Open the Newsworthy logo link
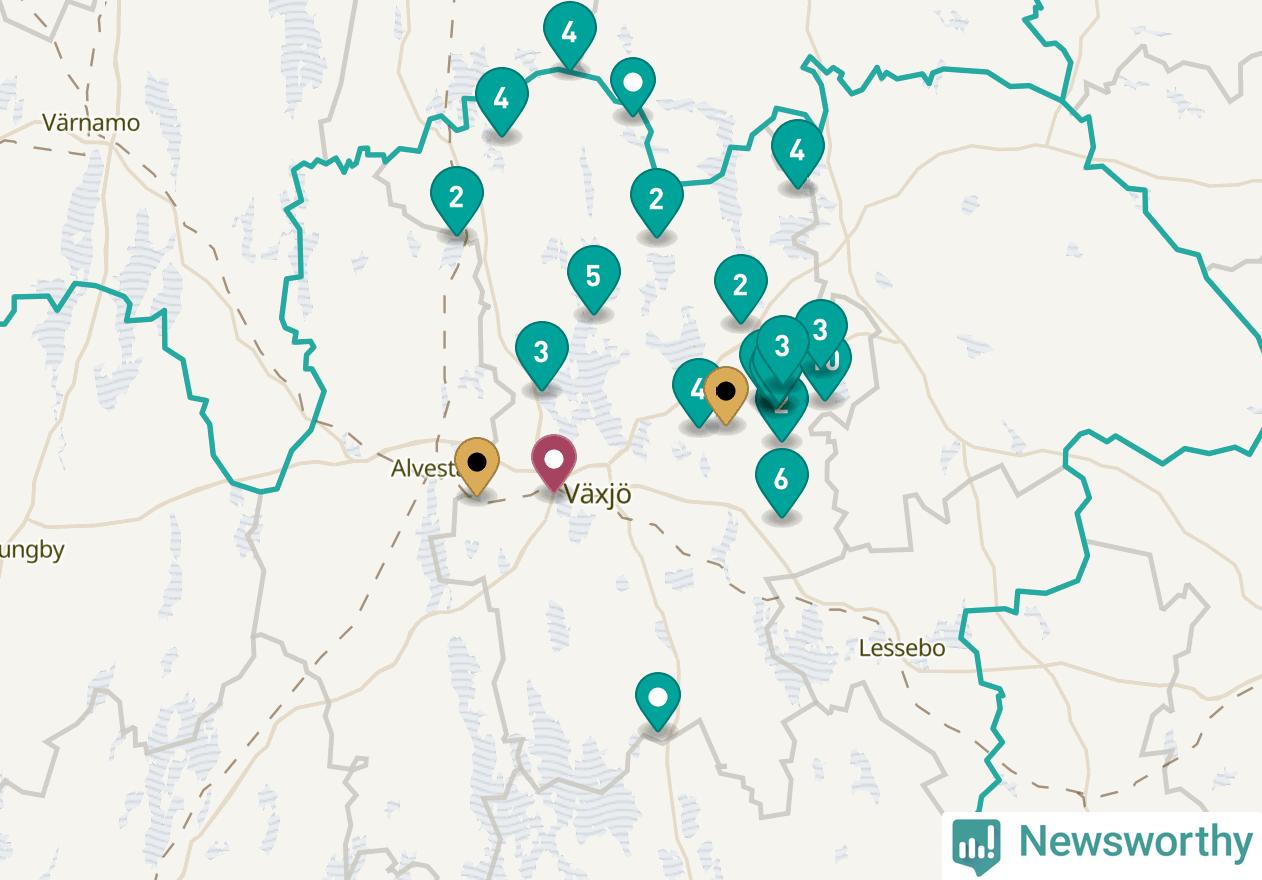This screenshot has width=1262, height=880. click(x=1102, y=842)
